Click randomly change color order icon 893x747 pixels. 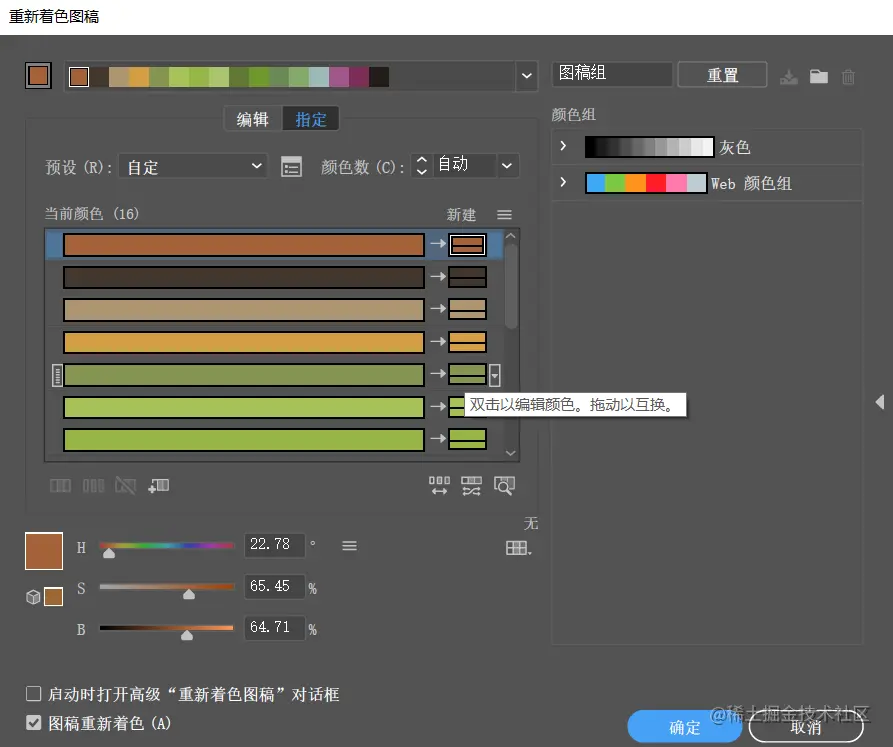(x=439, y=486)
